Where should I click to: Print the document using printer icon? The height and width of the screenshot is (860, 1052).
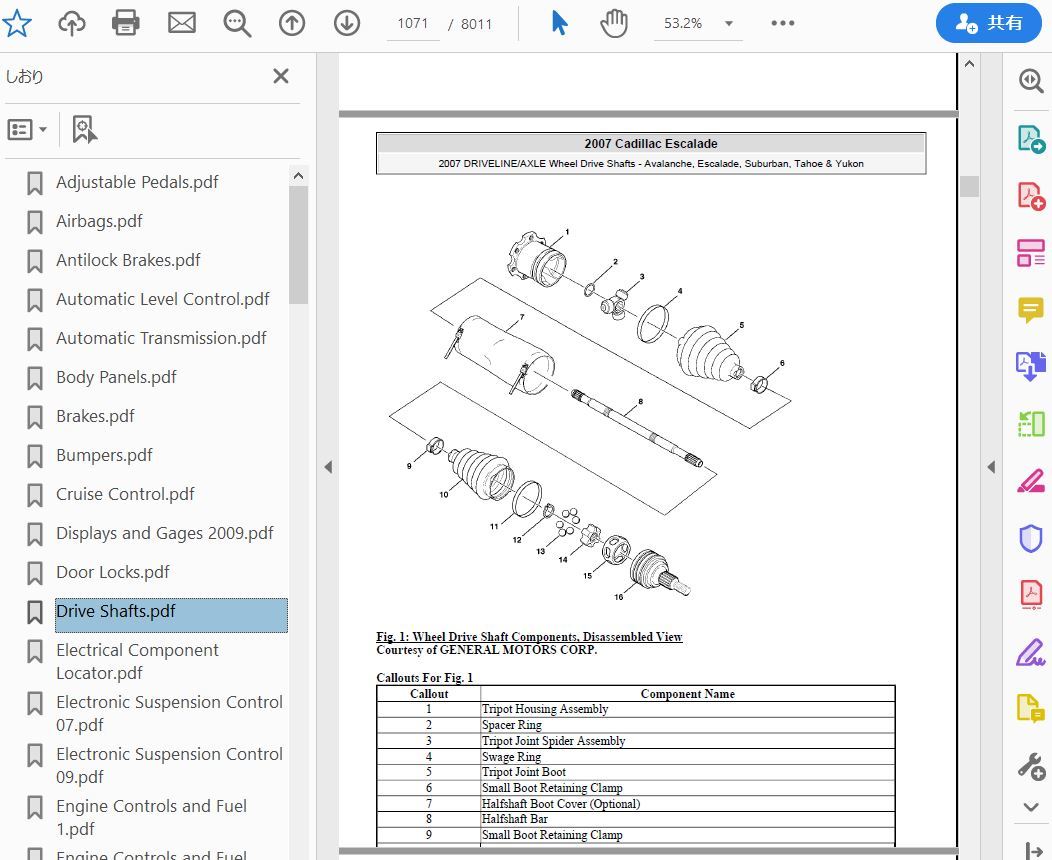(125, 23)
